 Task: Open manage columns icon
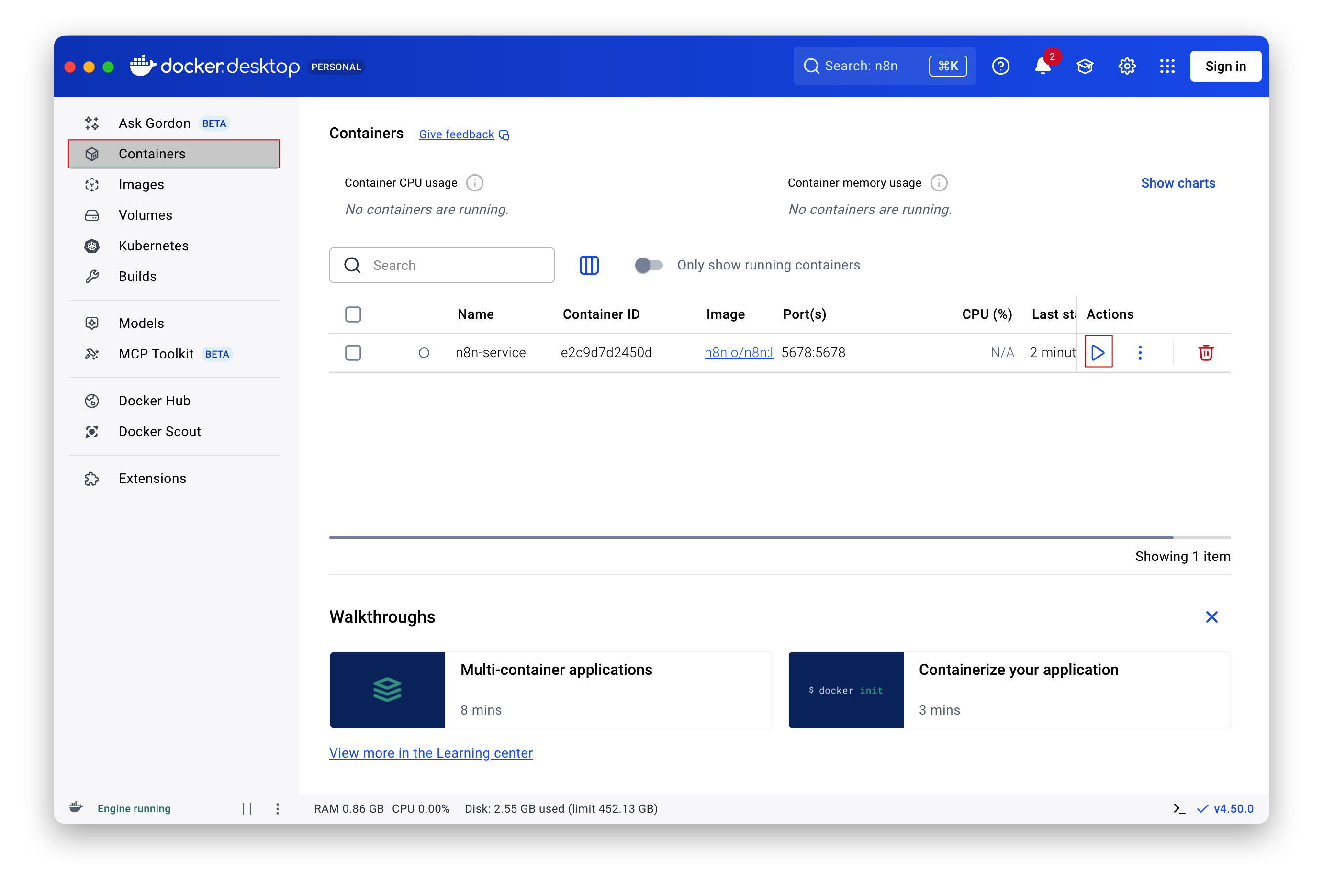click(x=589, y=265)
